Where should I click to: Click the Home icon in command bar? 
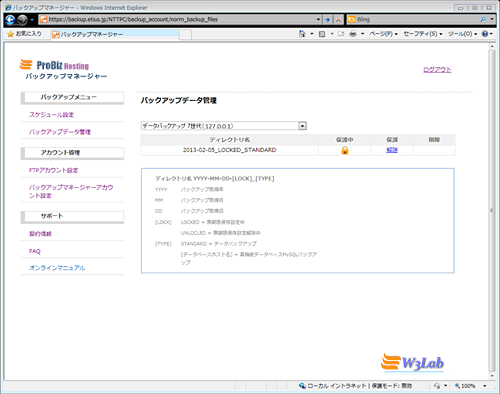[302, 34]
